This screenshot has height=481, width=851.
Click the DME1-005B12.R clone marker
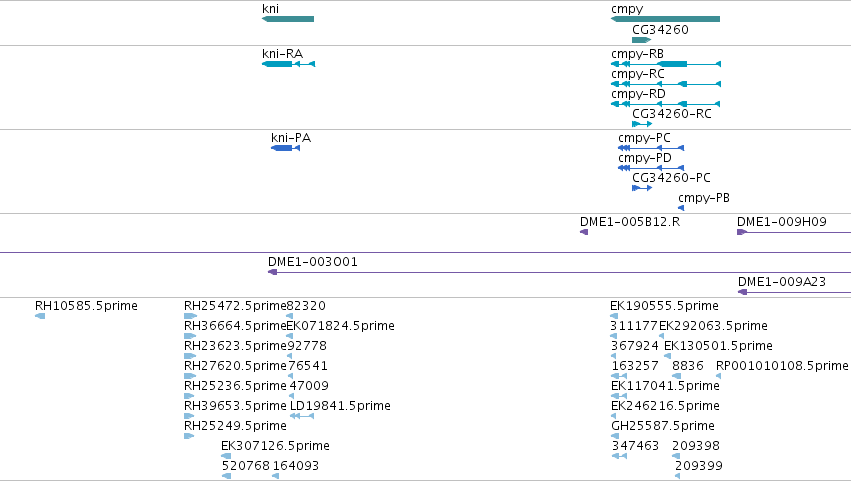584,232
